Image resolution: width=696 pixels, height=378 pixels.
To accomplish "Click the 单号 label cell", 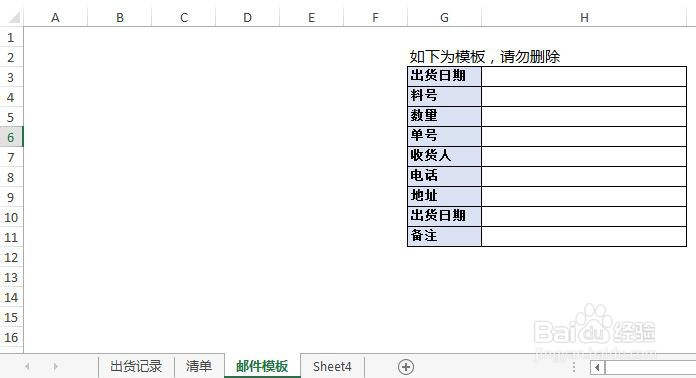I will [444, 136].
